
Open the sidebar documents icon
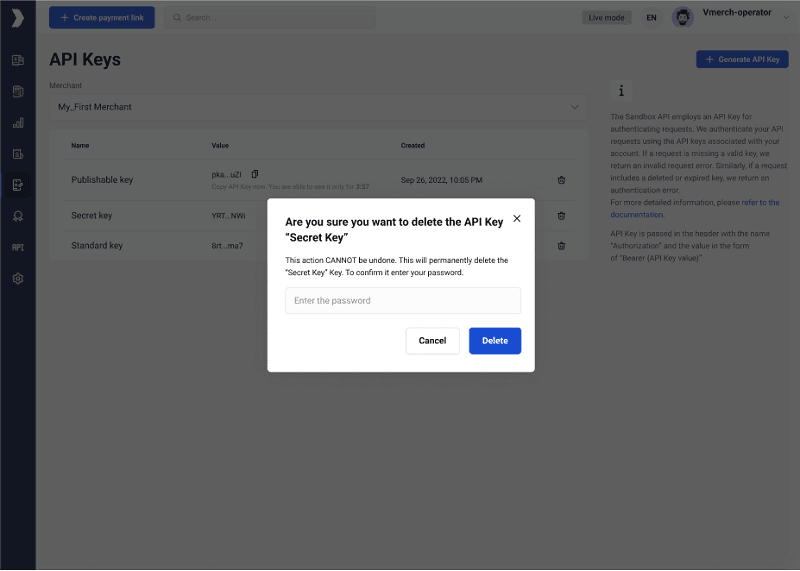pos(18,92)
